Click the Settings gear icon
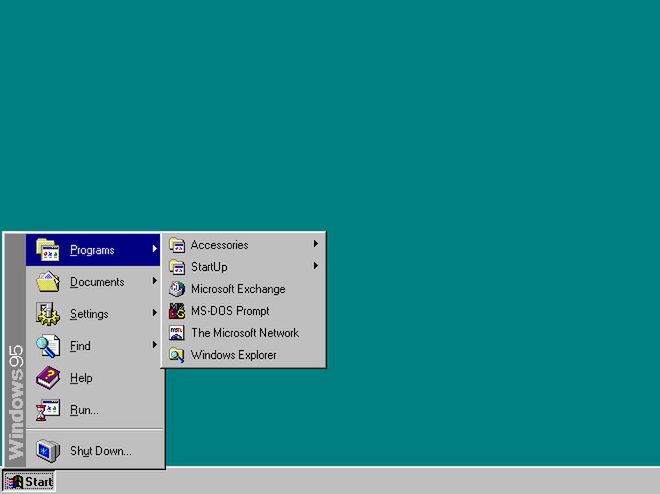The height and width of the screenshot is (494, 660). 48,314
